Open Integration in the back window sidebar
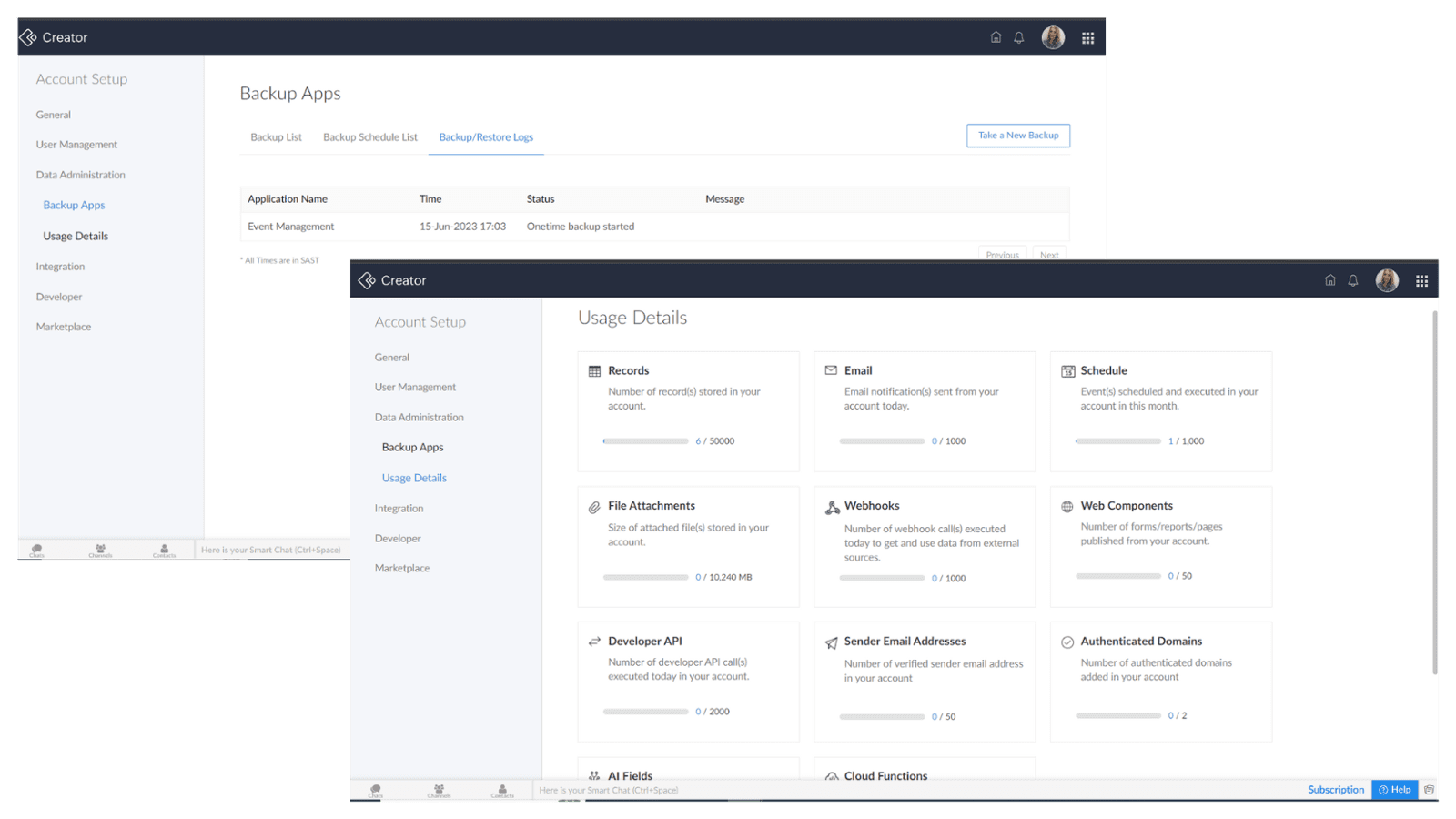This screenshot has width=1456, height=819. [x=60, y=267]
